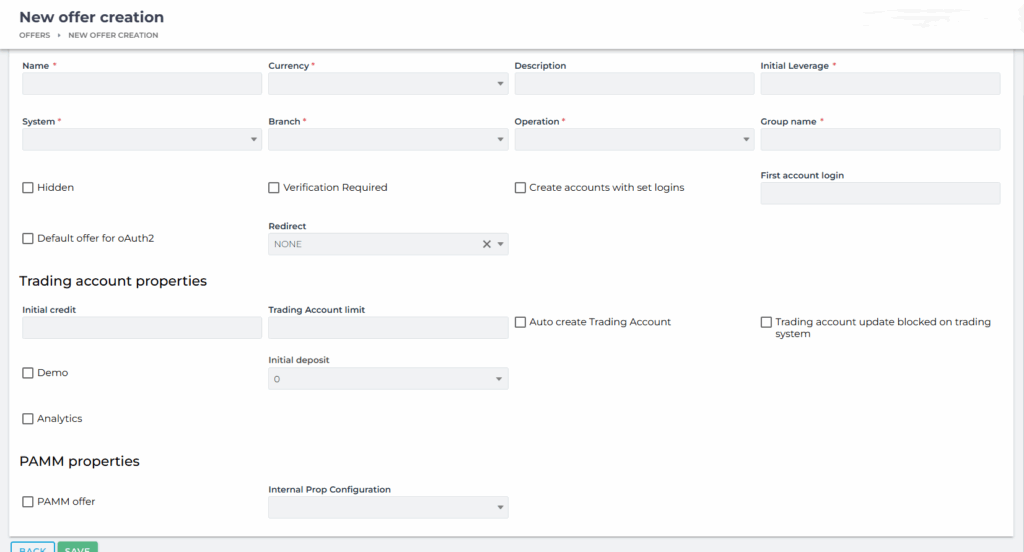Open the Currency dropdown

pyautogui.click(x=388, y=84)
